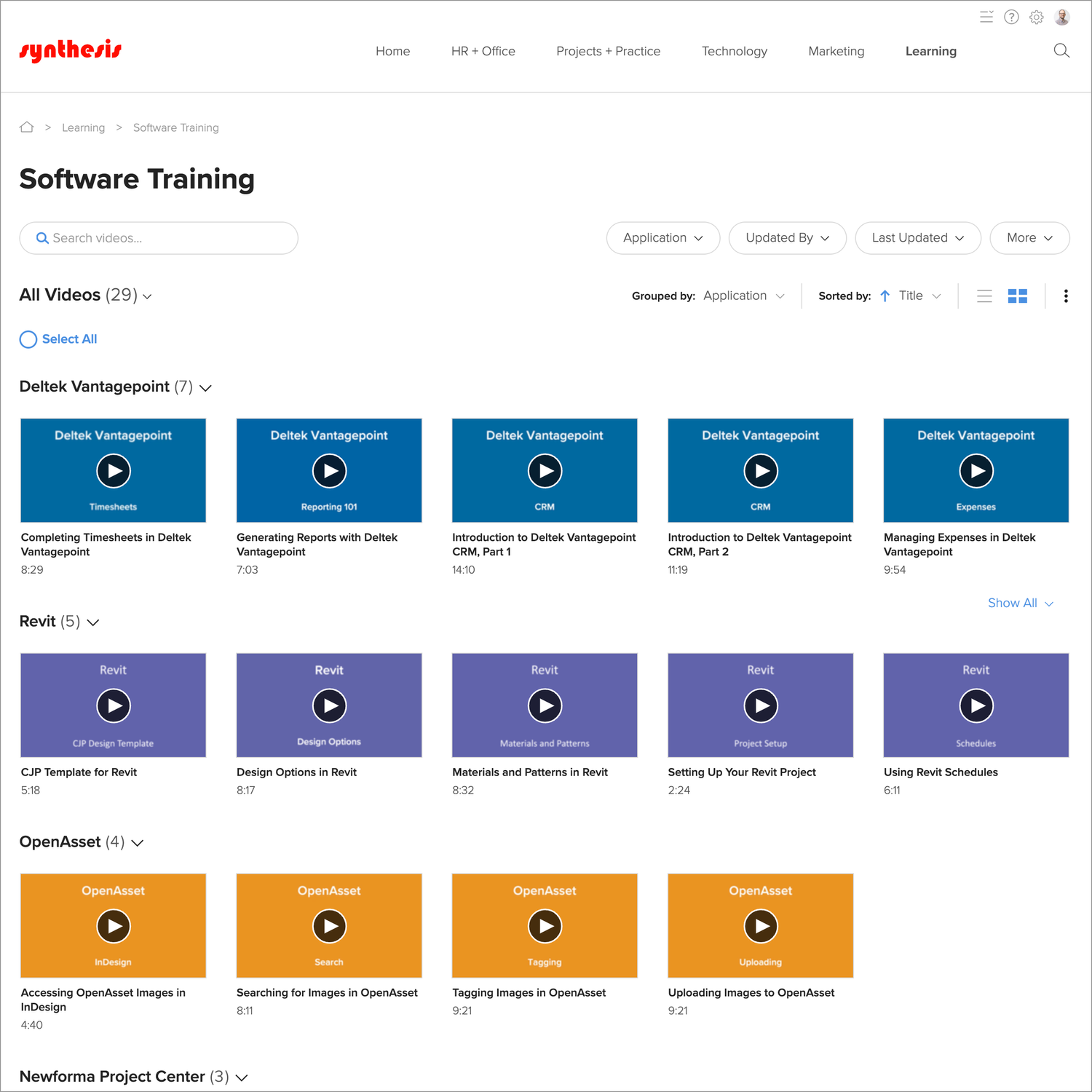Collapse the Revit video group
The image size is (1092, 1092).
click(x=93, y=622)
